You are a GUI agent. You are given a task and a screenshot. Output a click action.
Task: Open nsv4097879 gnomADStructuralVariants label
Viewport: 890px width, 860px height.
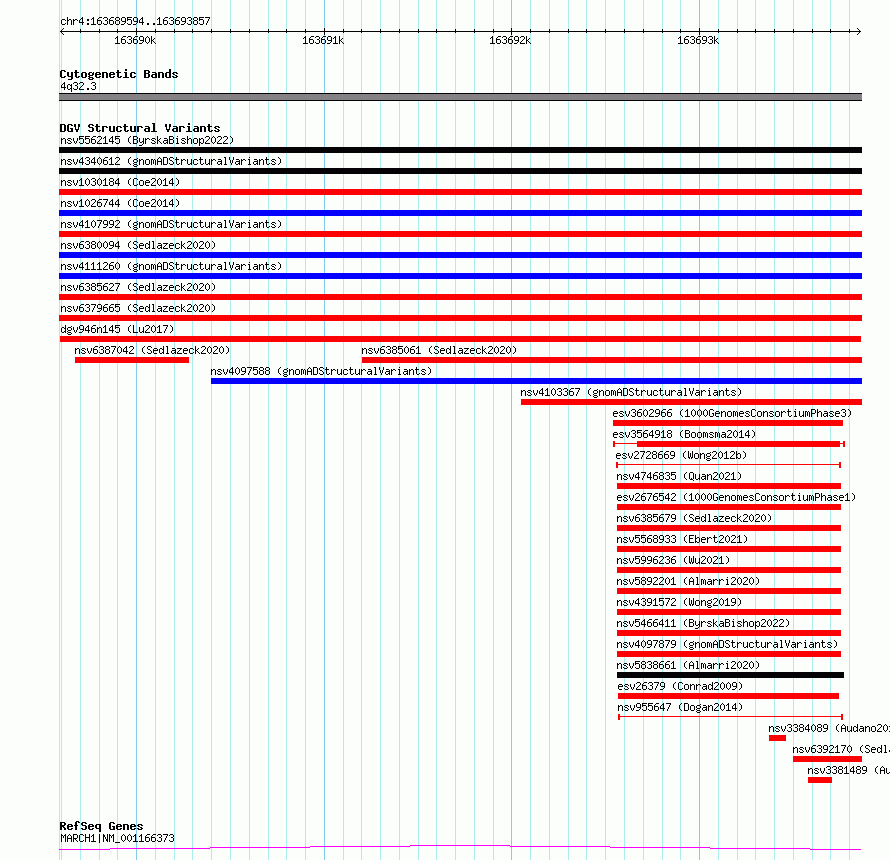click(727, 644)
